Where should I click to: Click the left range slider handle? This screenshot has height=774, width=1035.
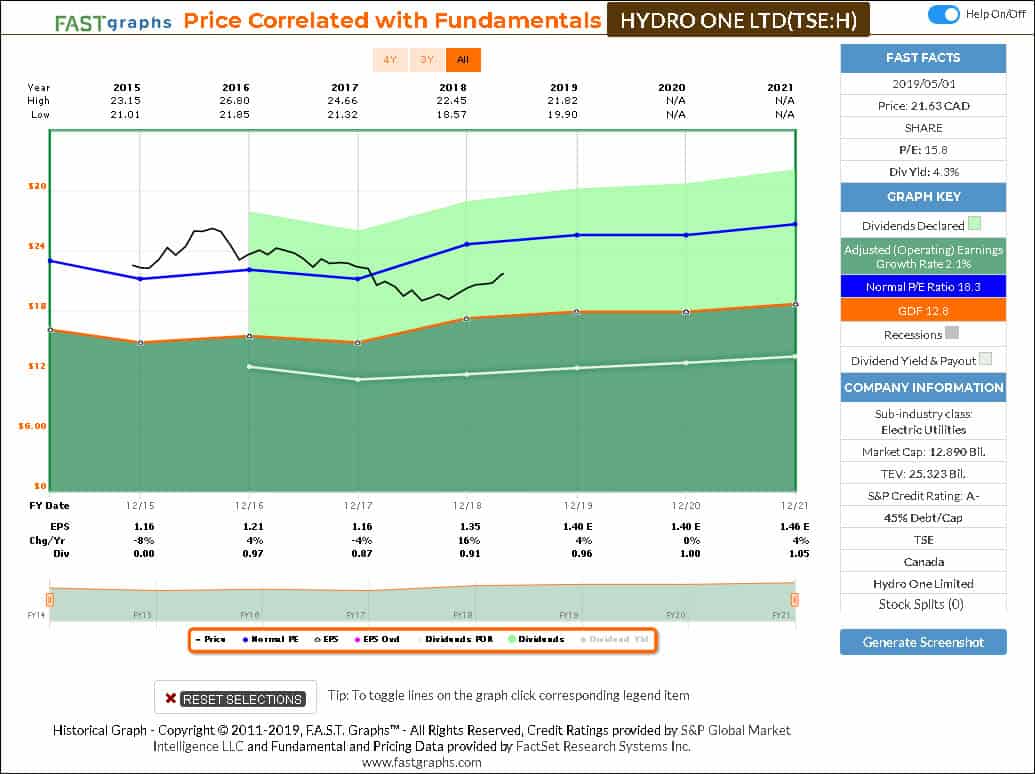(49, 599)
